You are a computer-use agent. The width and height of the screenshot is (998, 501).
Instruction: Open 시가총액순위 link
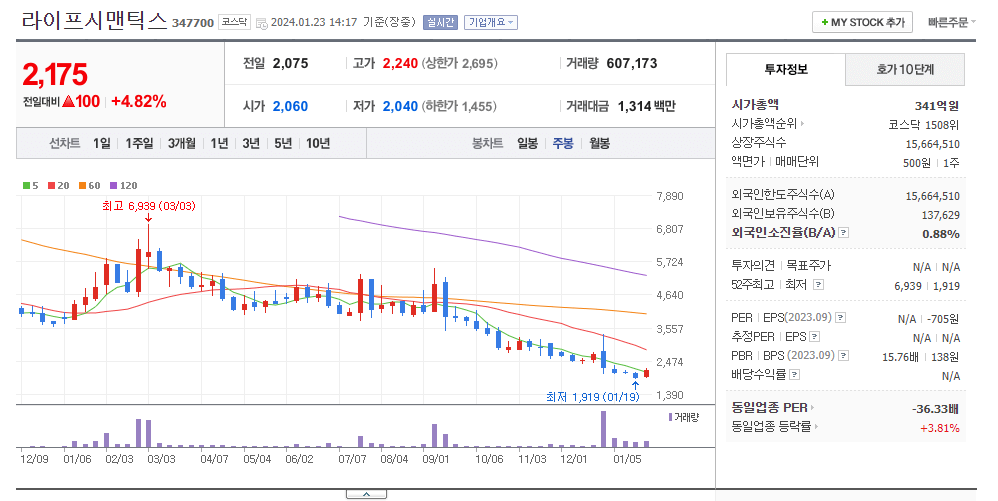[768, 123]
